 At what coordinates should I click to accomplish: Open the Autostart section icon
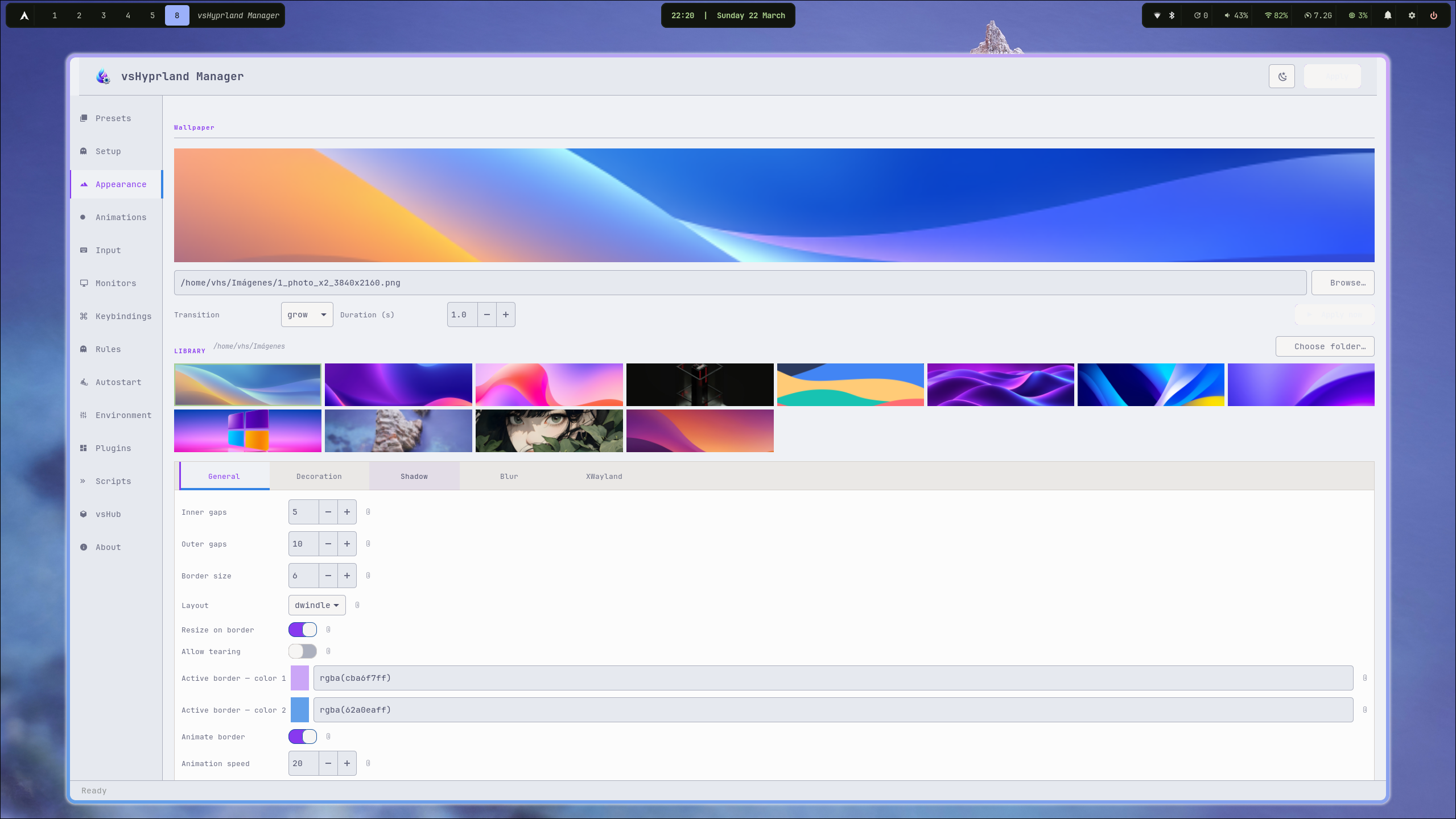click(x=83, y=382)
